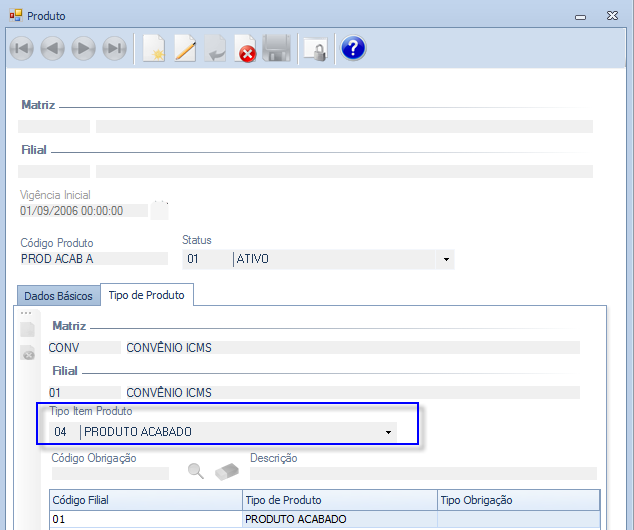
Task: Click the Descrição input field
Action: click(423, 473)
